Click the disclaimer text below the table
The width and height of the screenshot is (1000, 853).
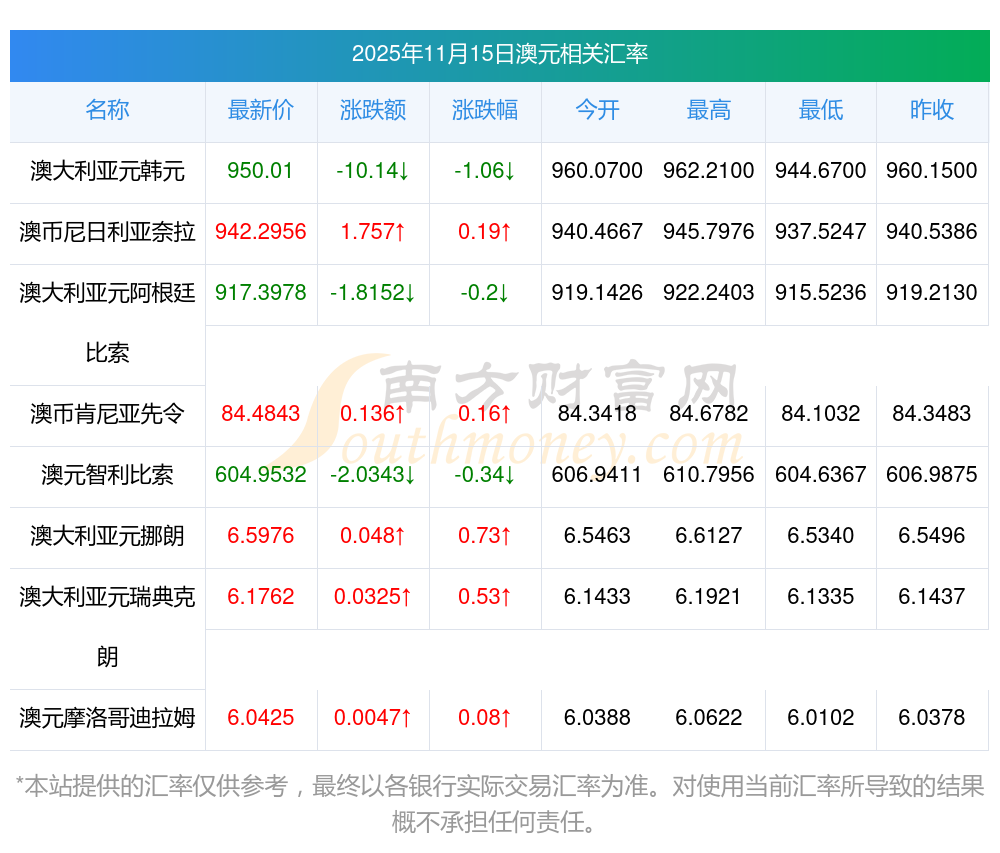[499, 805]
